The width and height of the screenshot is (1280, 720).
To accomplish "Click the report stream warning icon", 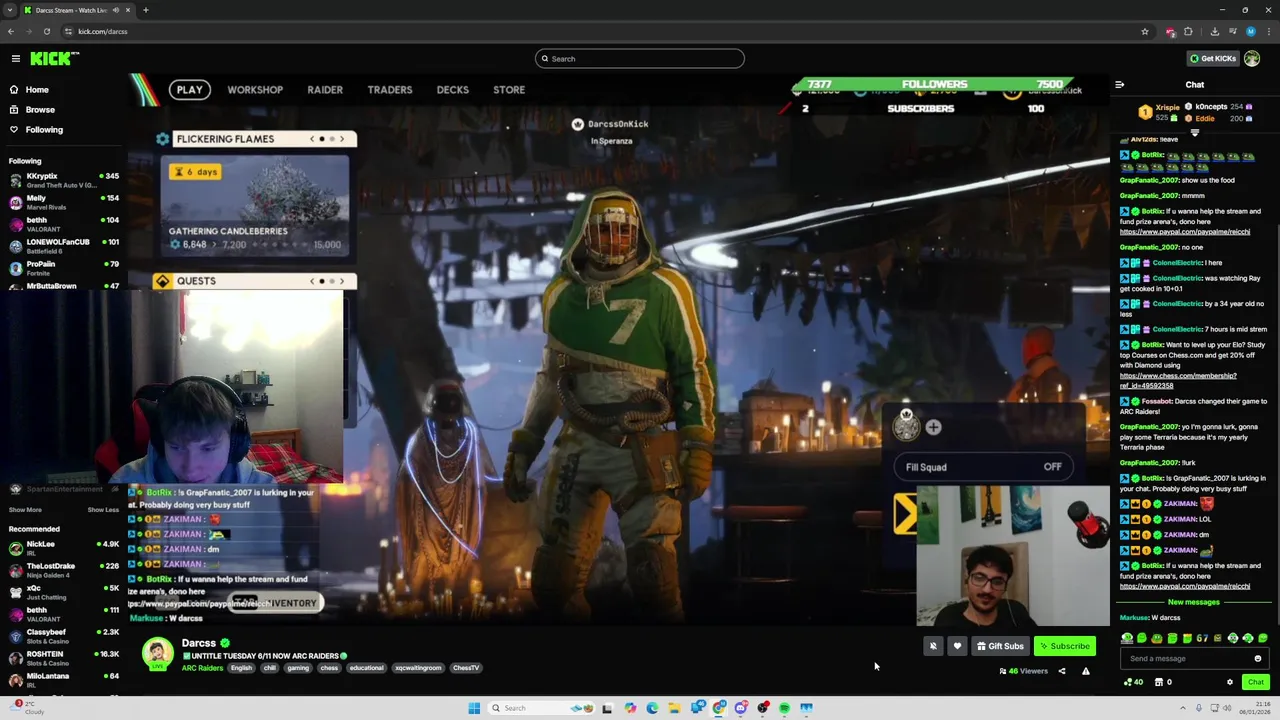I will [1085, 671].
